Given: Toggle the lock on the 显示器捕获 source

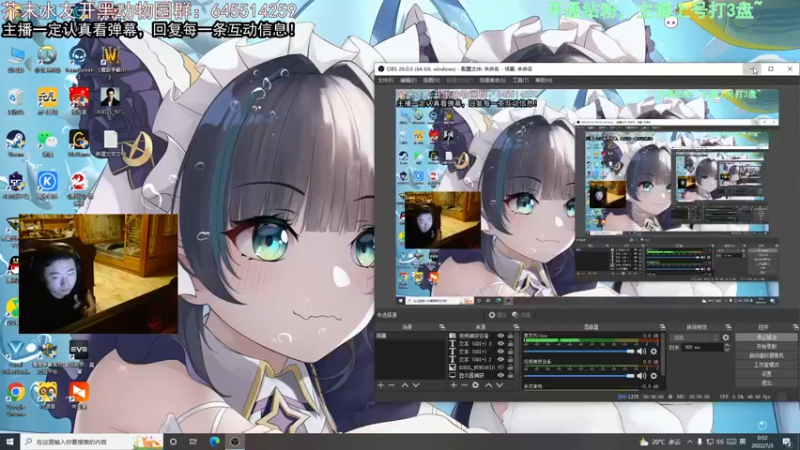Looking at the screenshot, I should [510, 376].
